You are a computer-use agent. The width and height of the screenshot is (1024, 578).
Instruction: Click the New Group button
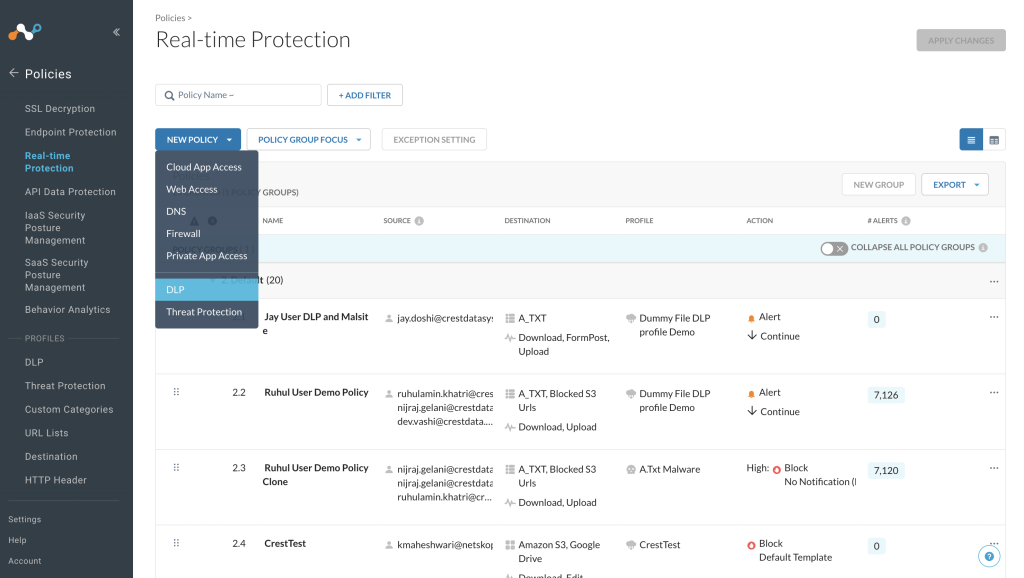[878, 185]
